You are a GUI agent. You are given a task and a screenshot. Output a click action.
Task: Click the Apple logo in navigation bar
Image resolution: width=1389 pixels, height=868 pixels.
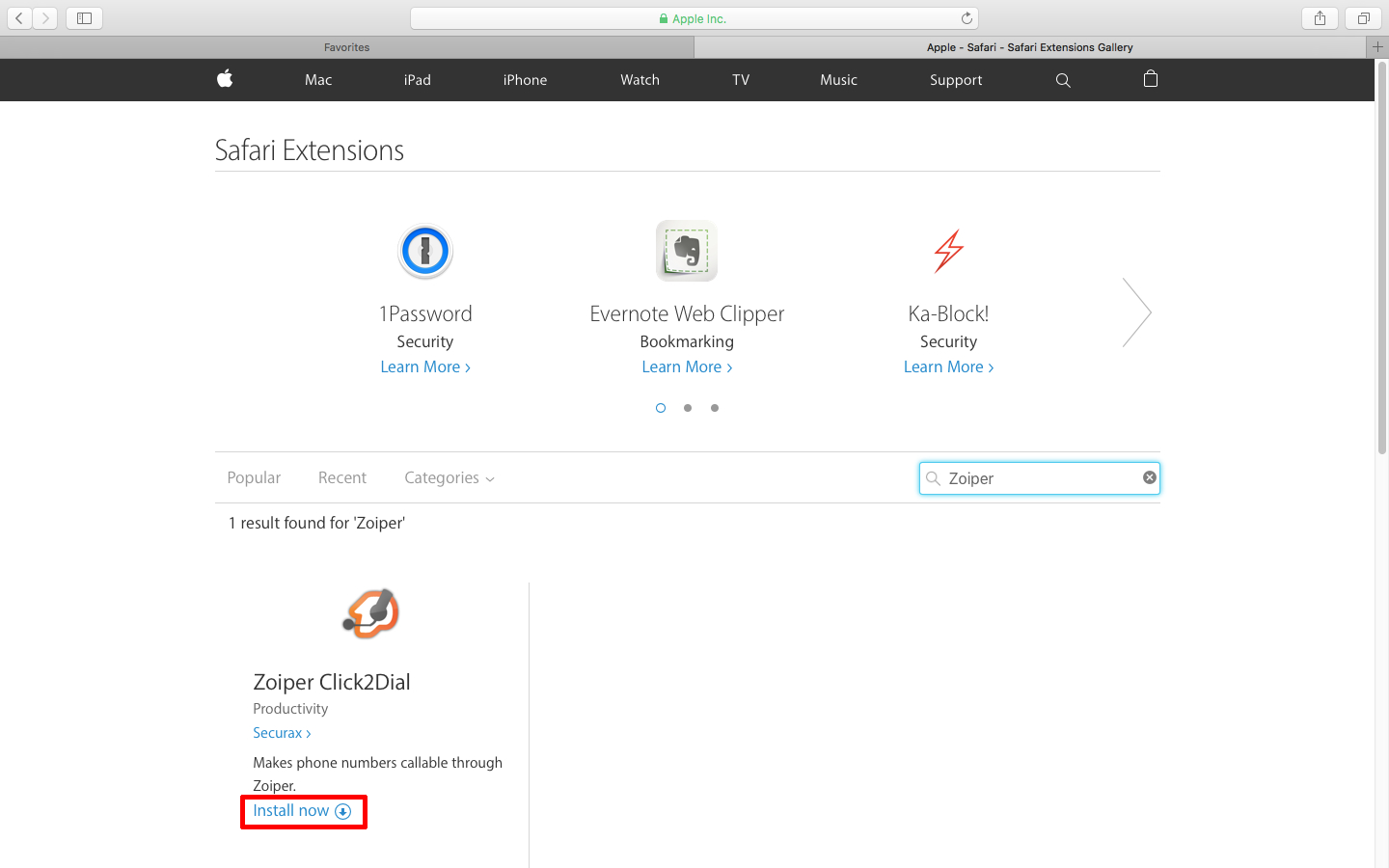(225, 79)
